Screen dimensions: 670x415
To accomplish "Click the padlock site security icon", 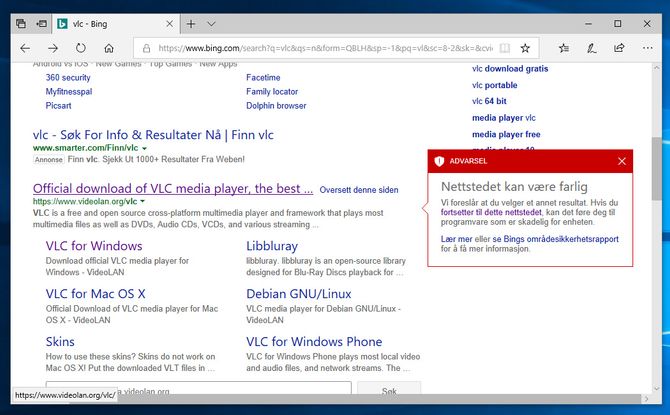I will click(147, 48).
